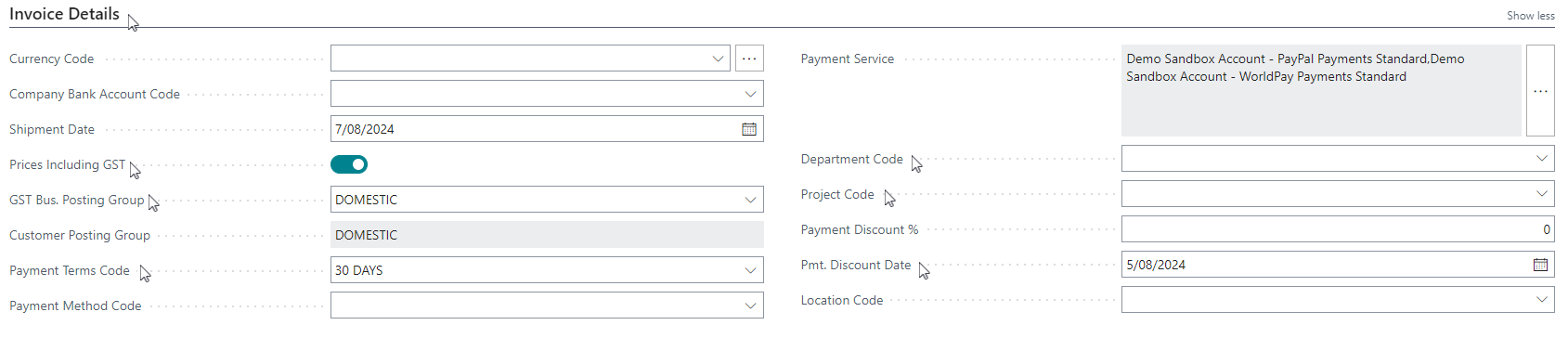Open the Pmt. Discount Date calendar icon
The height and width of the screenshot is (338, 1568).
1540,265
